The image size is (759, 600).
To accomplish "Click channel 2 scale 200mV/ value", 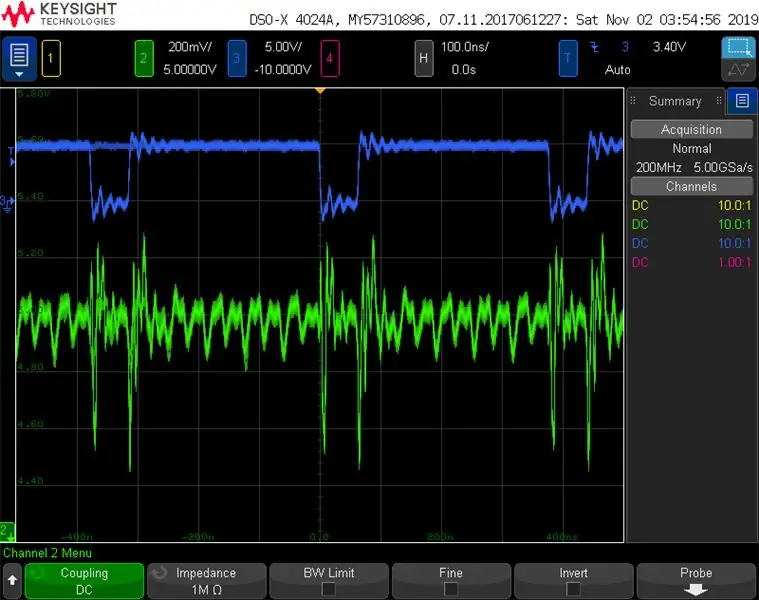I will (190, 47).
